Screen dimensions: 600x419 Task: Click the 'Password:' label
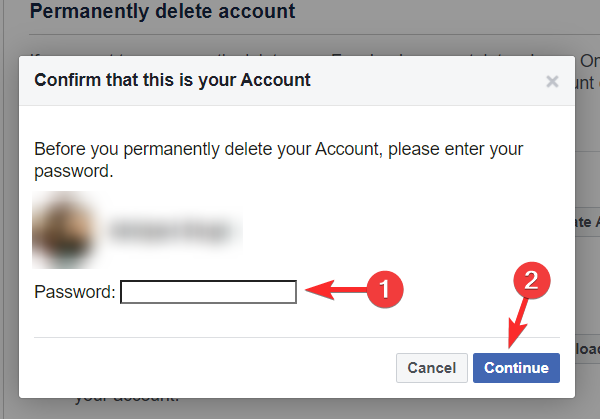75,292
